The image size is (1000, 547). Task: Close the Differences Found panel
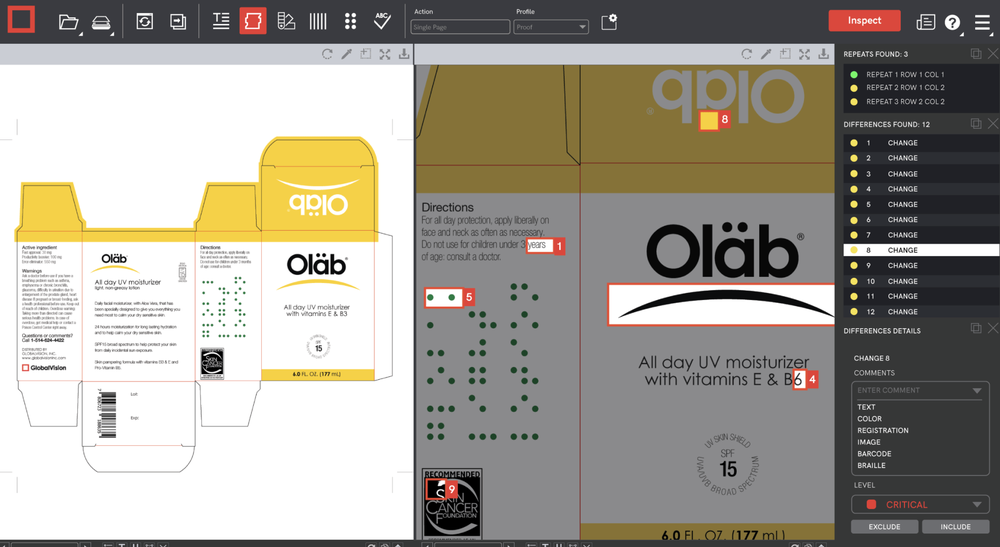[x=993, y=124]
